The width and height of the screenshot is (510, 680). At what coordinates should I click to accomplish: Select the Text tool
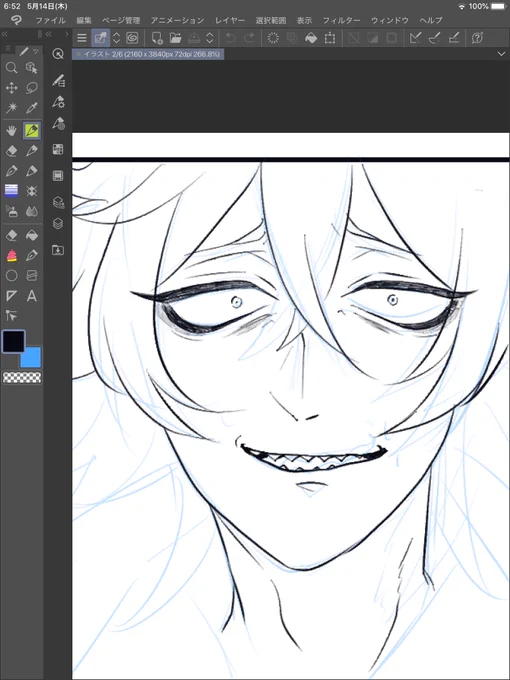pyautogui.click(x=31, y=296)
